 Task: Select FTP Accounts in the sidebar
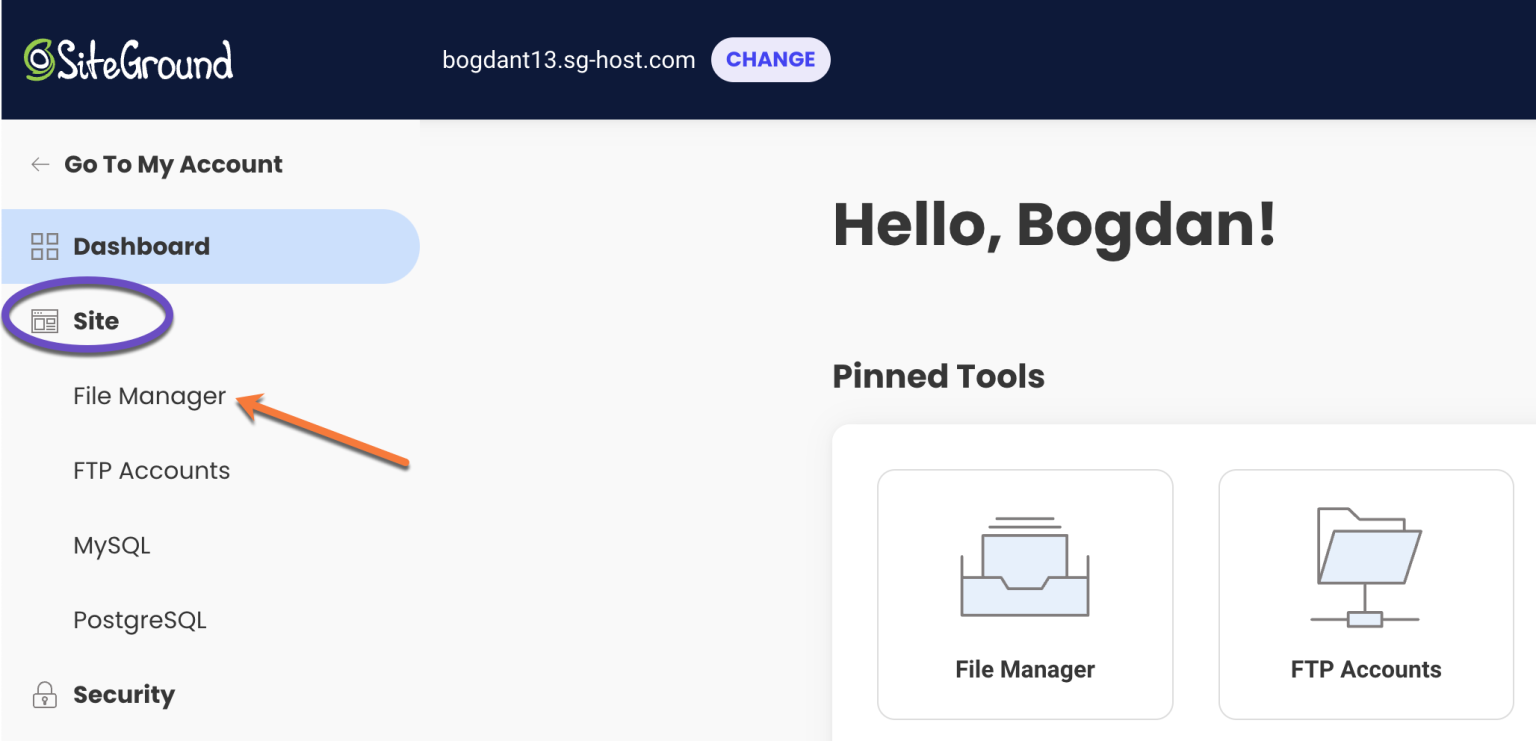coord(151,470)
